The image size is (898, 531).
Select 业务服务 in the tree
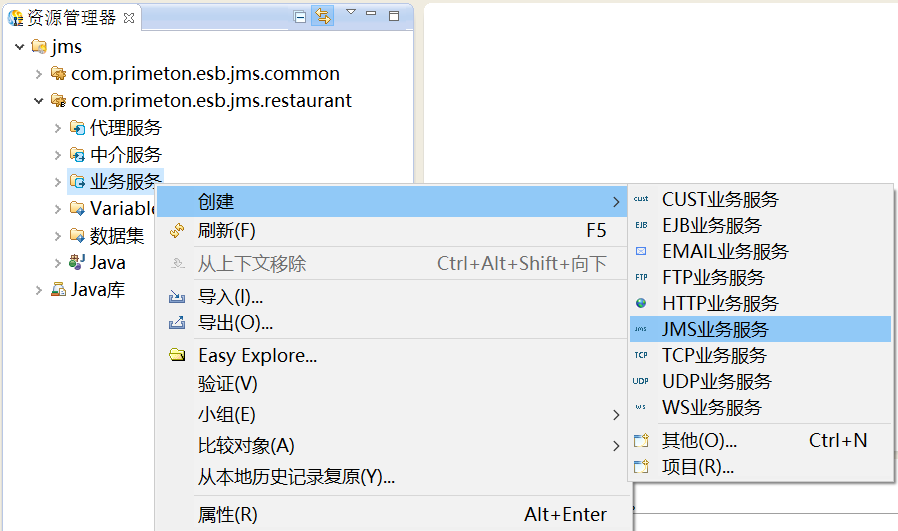(x=126, y=181)
